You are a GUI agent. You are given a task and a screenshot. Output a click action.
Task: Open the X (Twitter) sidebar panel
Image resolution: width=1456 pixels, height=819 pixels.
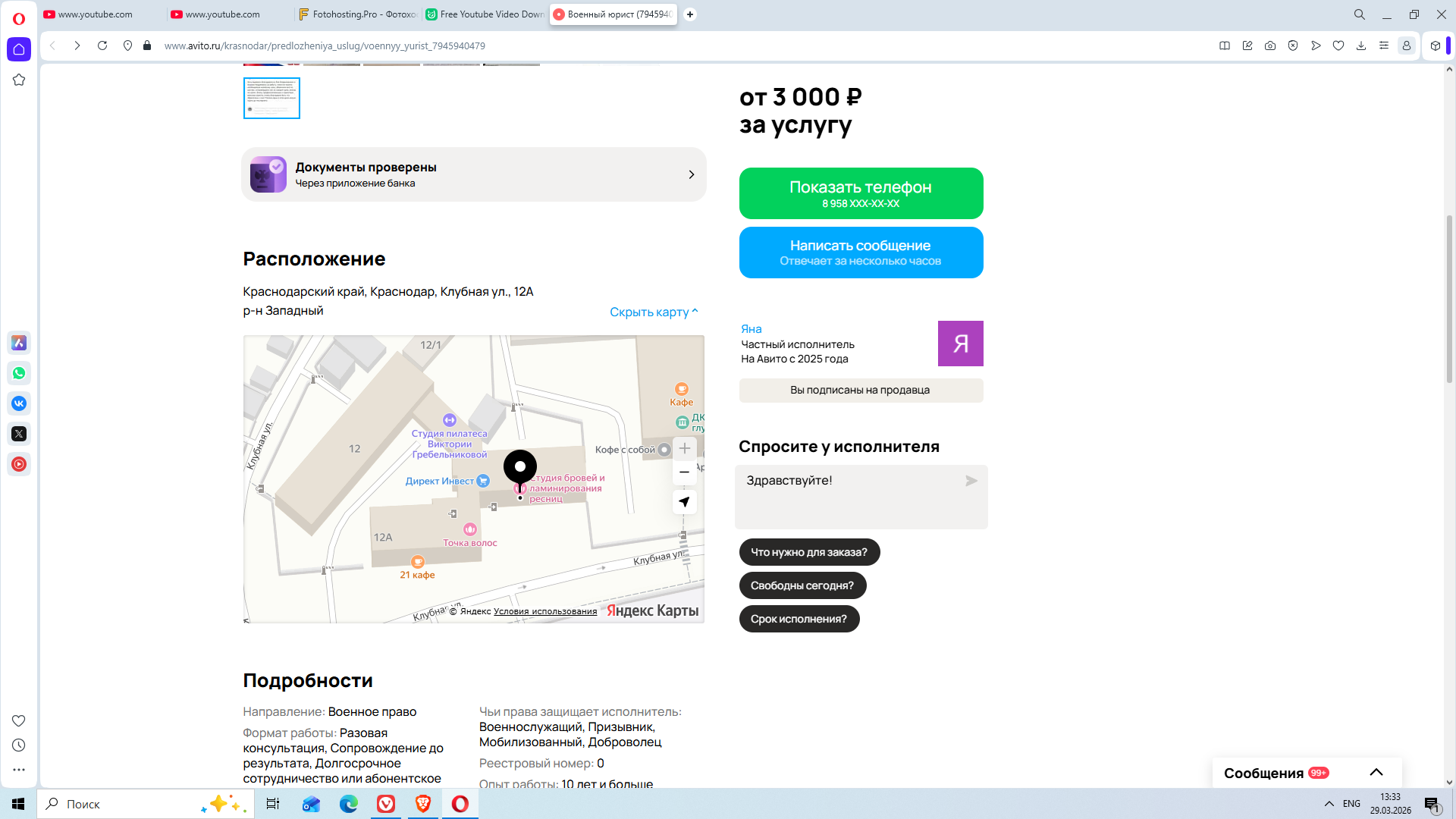click(x=19, y=434)
